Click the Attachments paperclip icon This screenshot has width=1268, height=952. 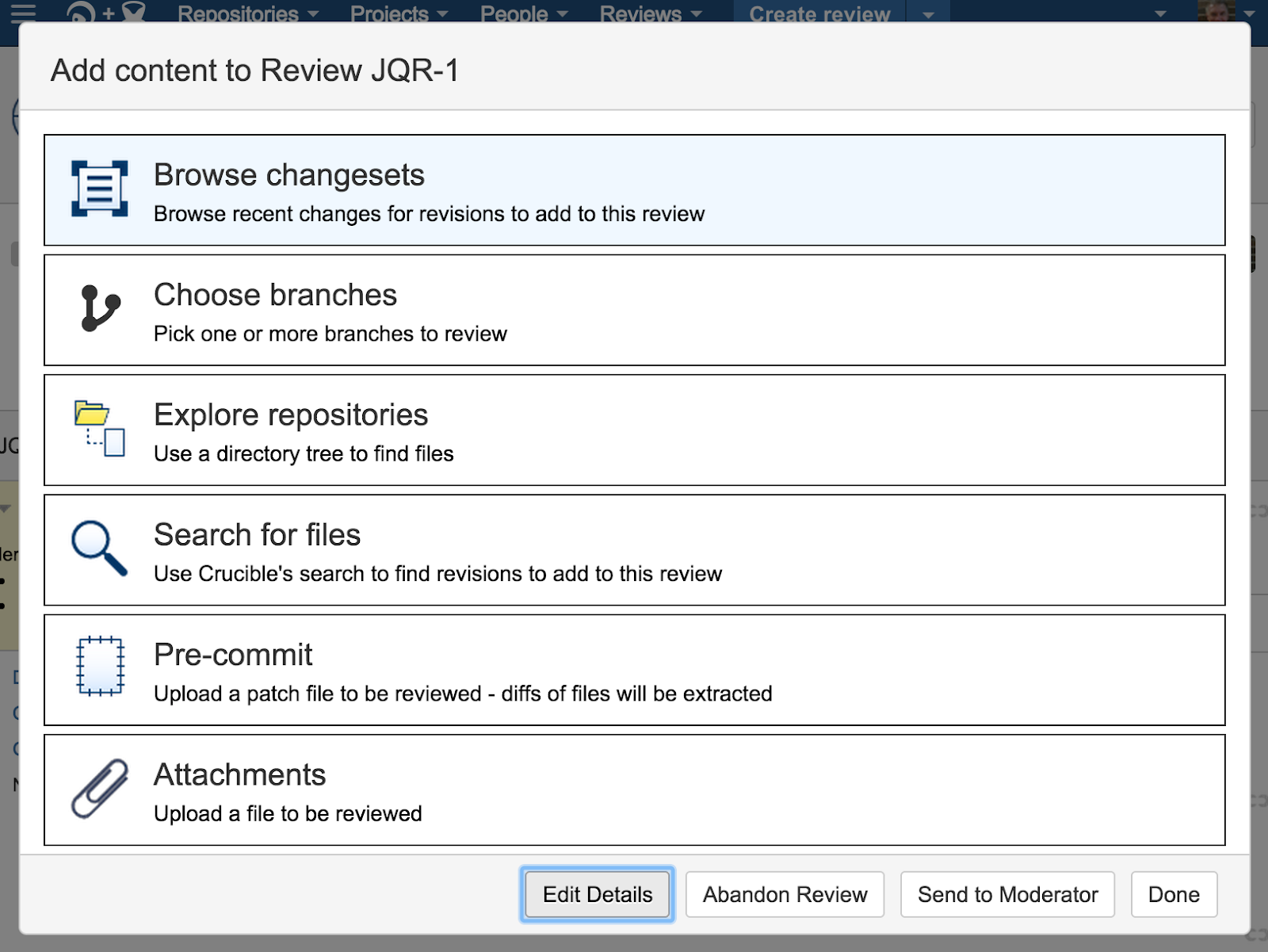pyautogui.click(x=100, y=788)
